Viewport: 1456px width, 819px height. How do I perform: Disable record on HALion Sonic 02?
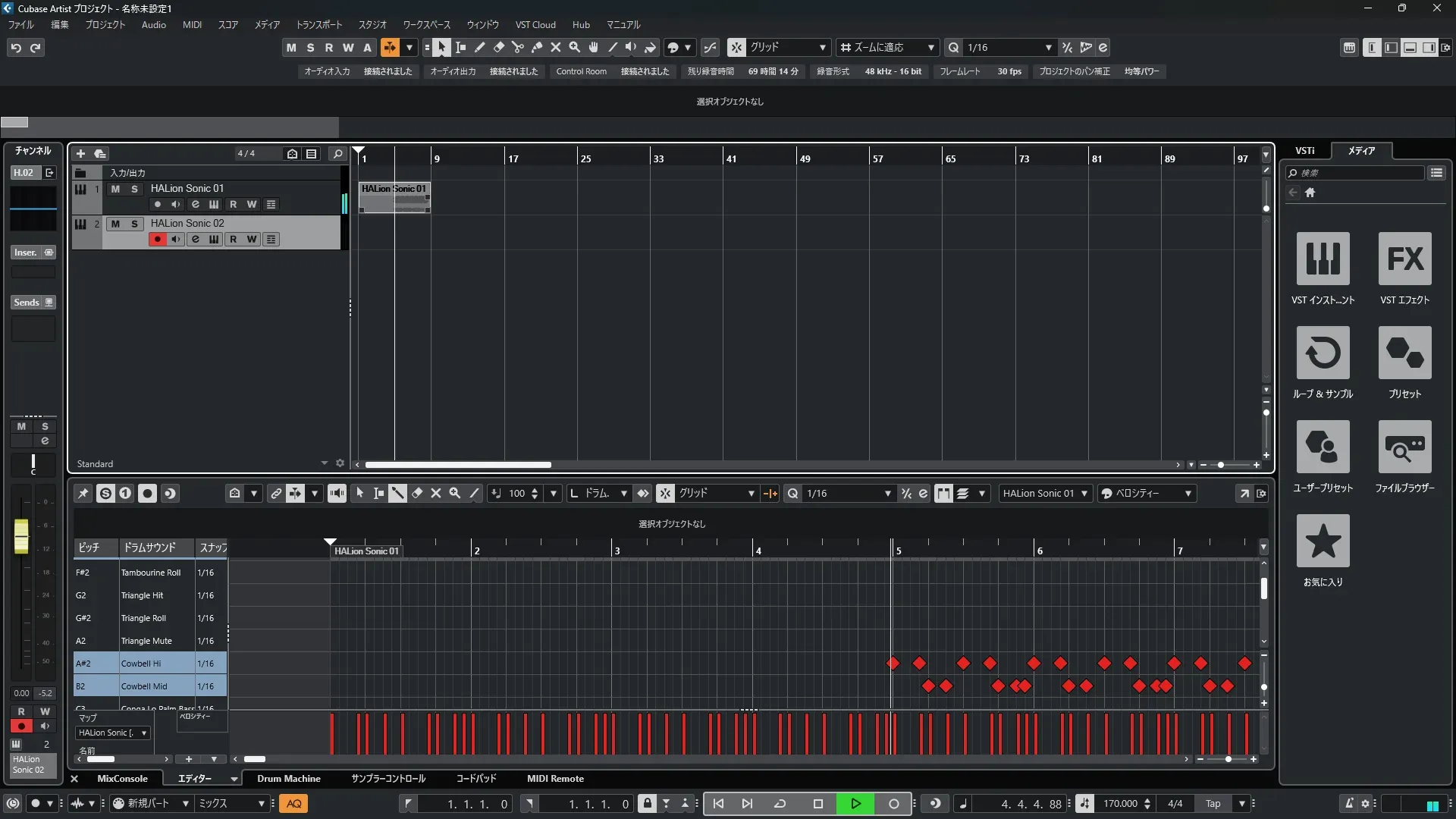point(157,240)
